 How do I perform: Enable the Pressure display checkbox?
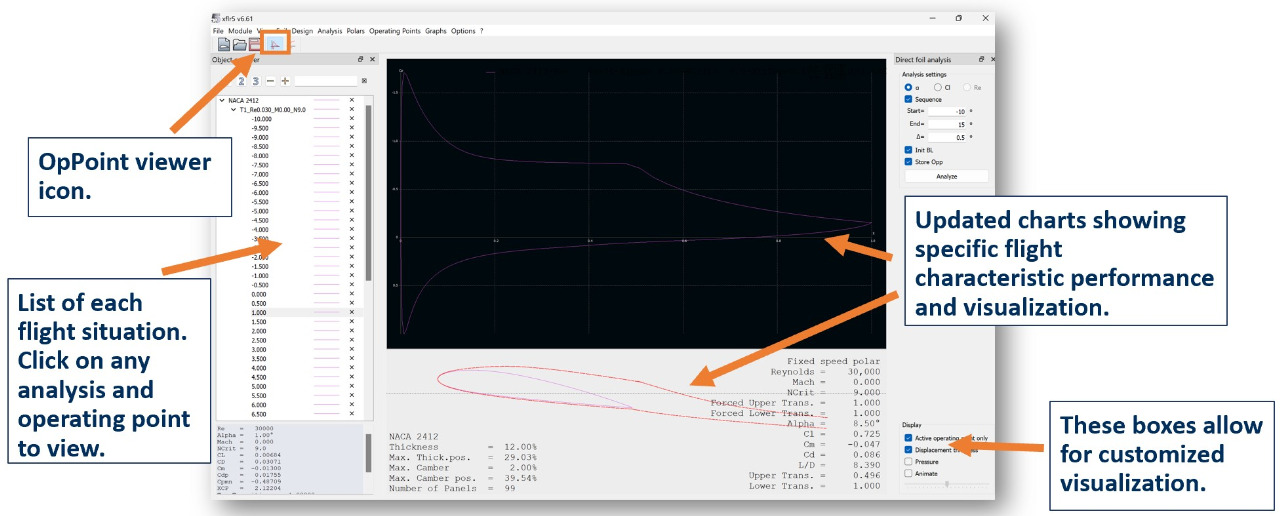908,462
